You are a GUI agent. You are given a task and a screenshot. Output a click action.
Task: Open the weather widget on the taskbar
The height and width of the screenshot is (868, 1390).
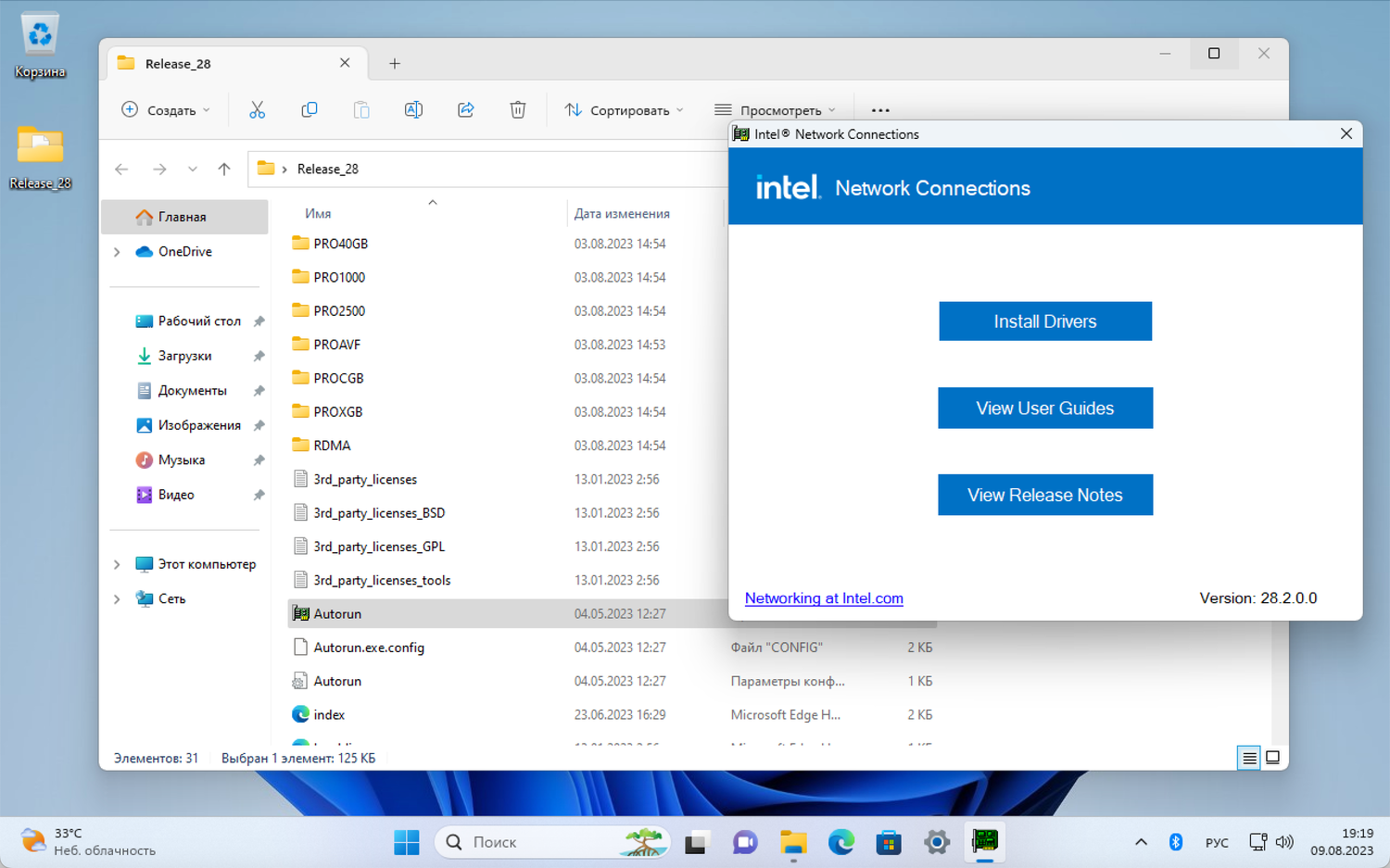click(x=89, y=842)
